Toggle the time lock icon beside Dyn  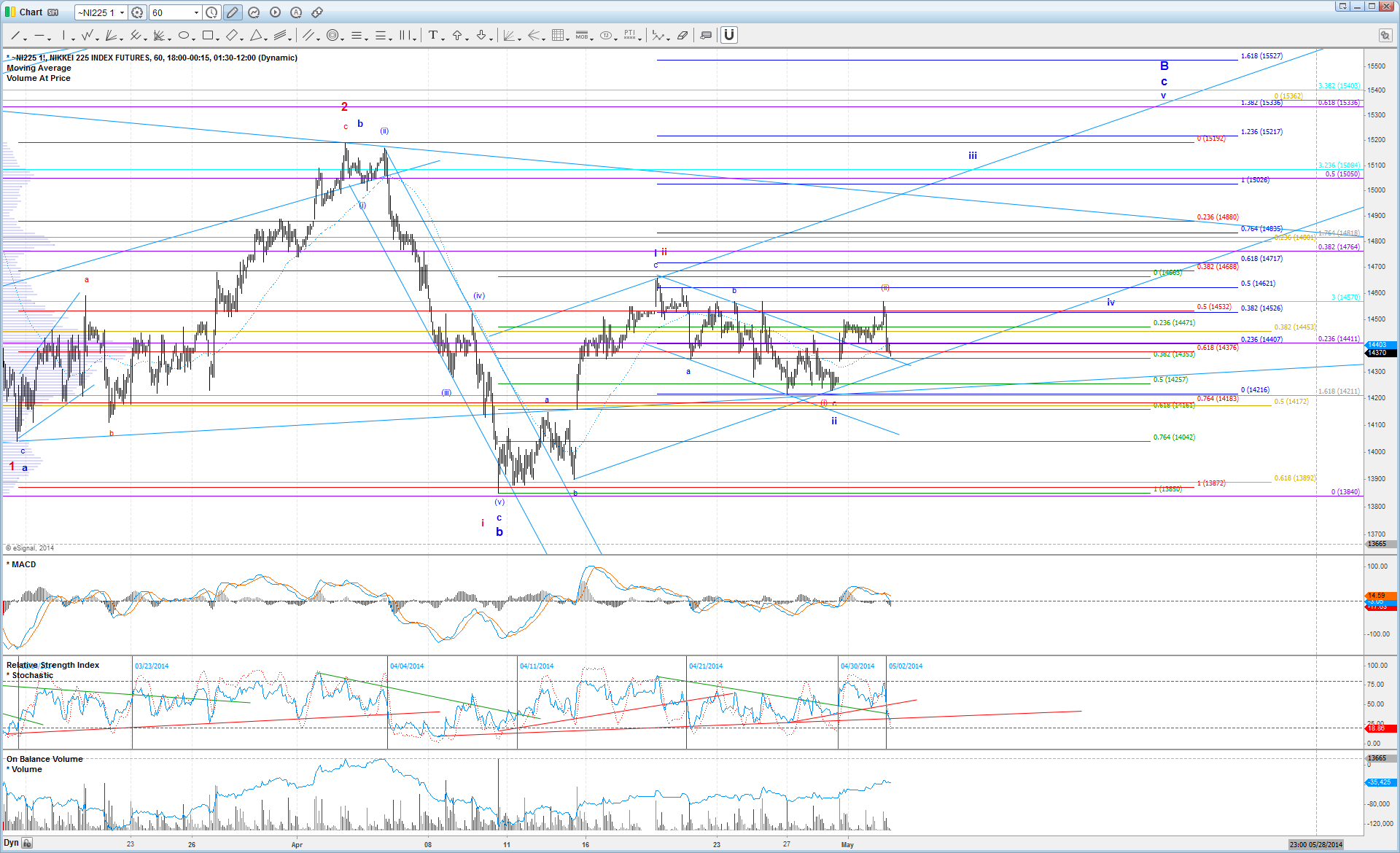pyautogui.click(x=27, y=844)
